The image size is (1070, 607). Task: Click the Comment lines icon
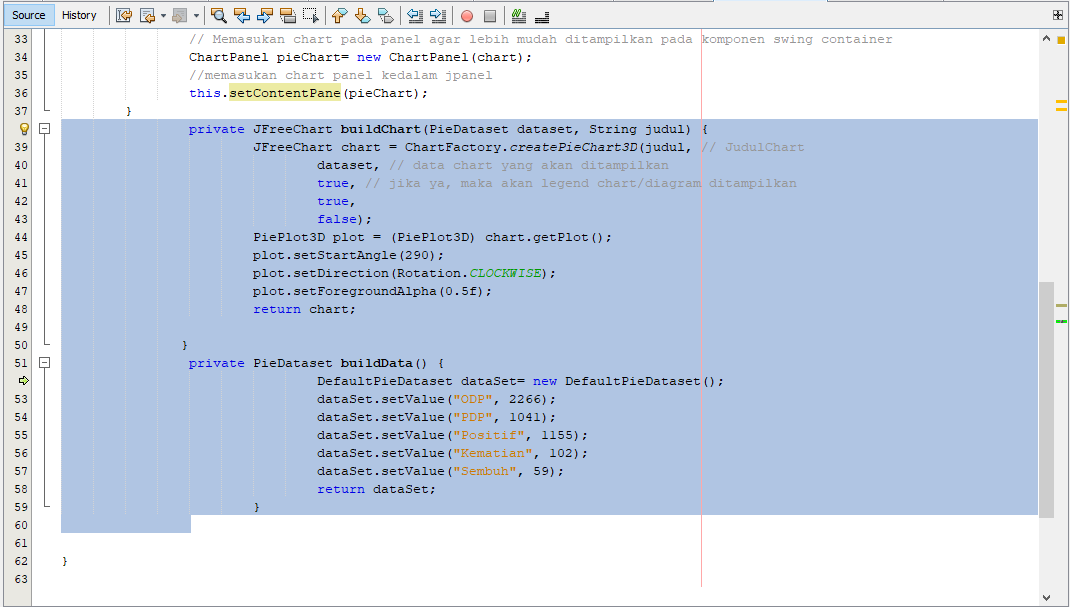pos(517,15)
